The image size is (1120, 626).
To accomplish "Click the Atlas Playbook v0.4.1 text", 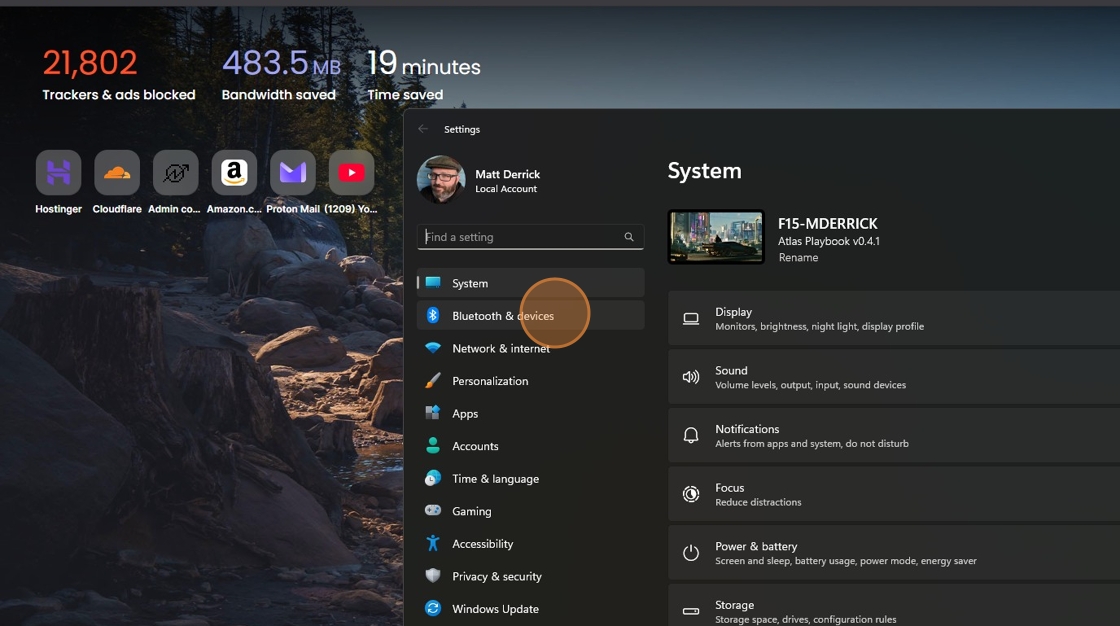I will coord(829,241).
